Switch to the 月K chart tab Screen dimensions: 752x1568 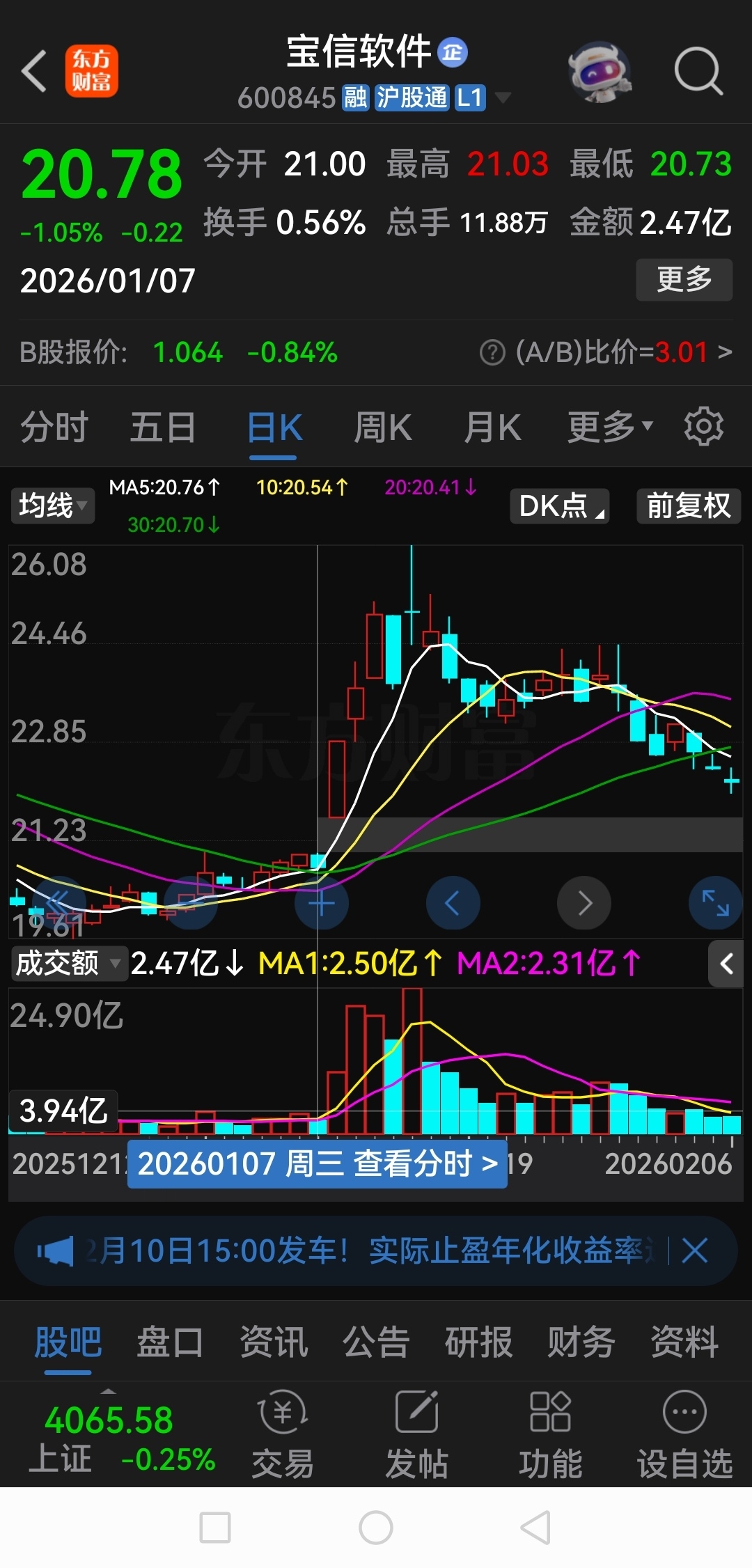(x=493, y=427)
